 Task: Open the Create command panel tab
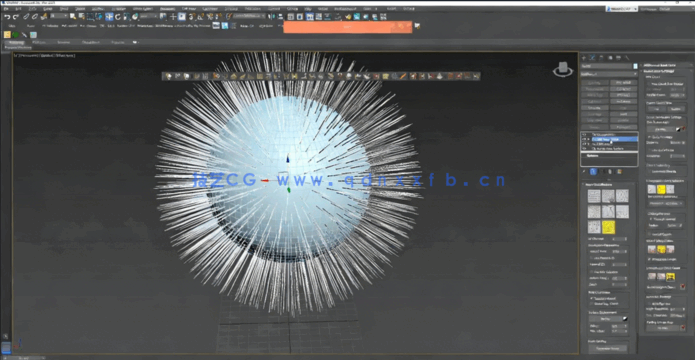pos(584,58)
